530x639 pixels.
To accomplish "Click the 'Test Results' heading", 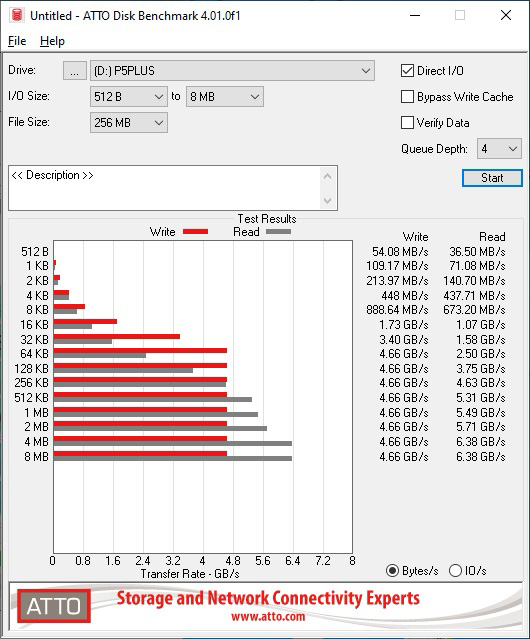I will pyautogui.click(x=267, y=219).
